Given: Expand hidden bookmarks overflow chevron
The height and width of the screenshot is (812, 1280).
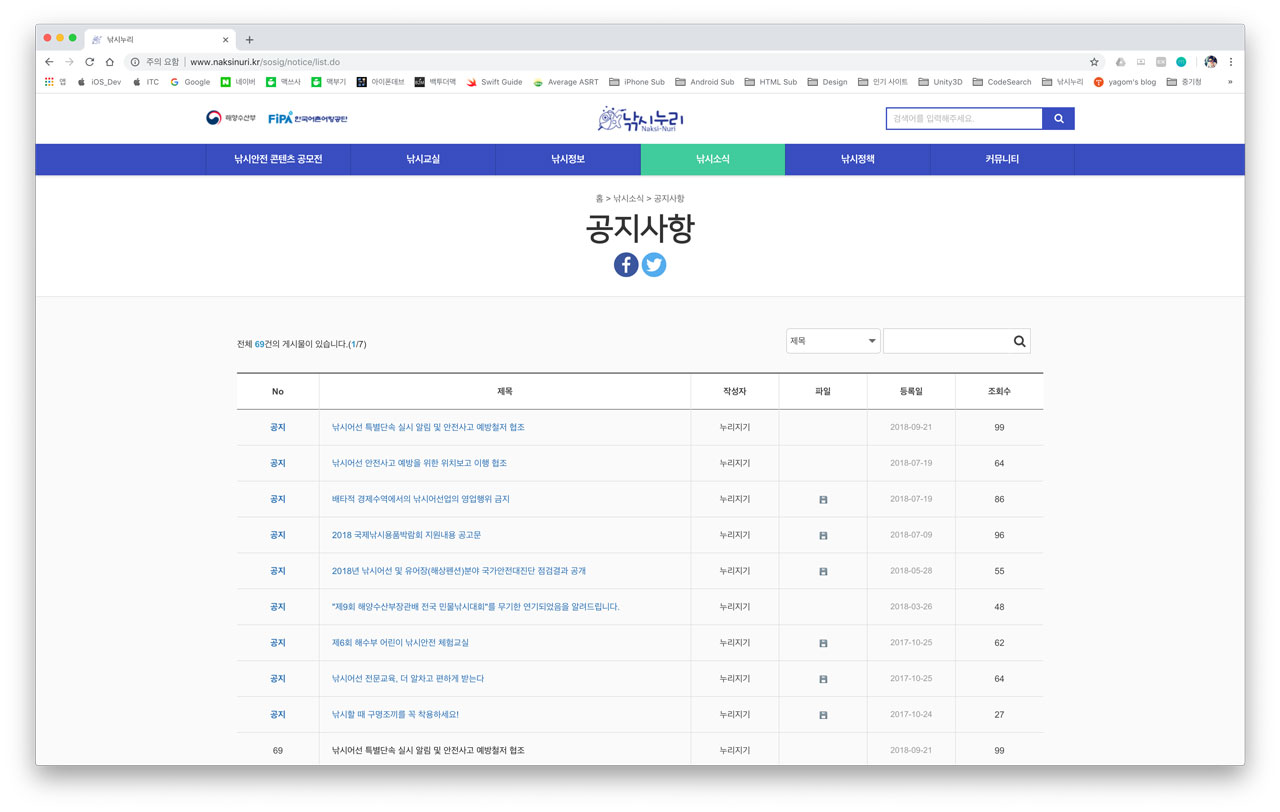Looking at the screenshot, I should pyautogui.click(x=1230, y=82).
